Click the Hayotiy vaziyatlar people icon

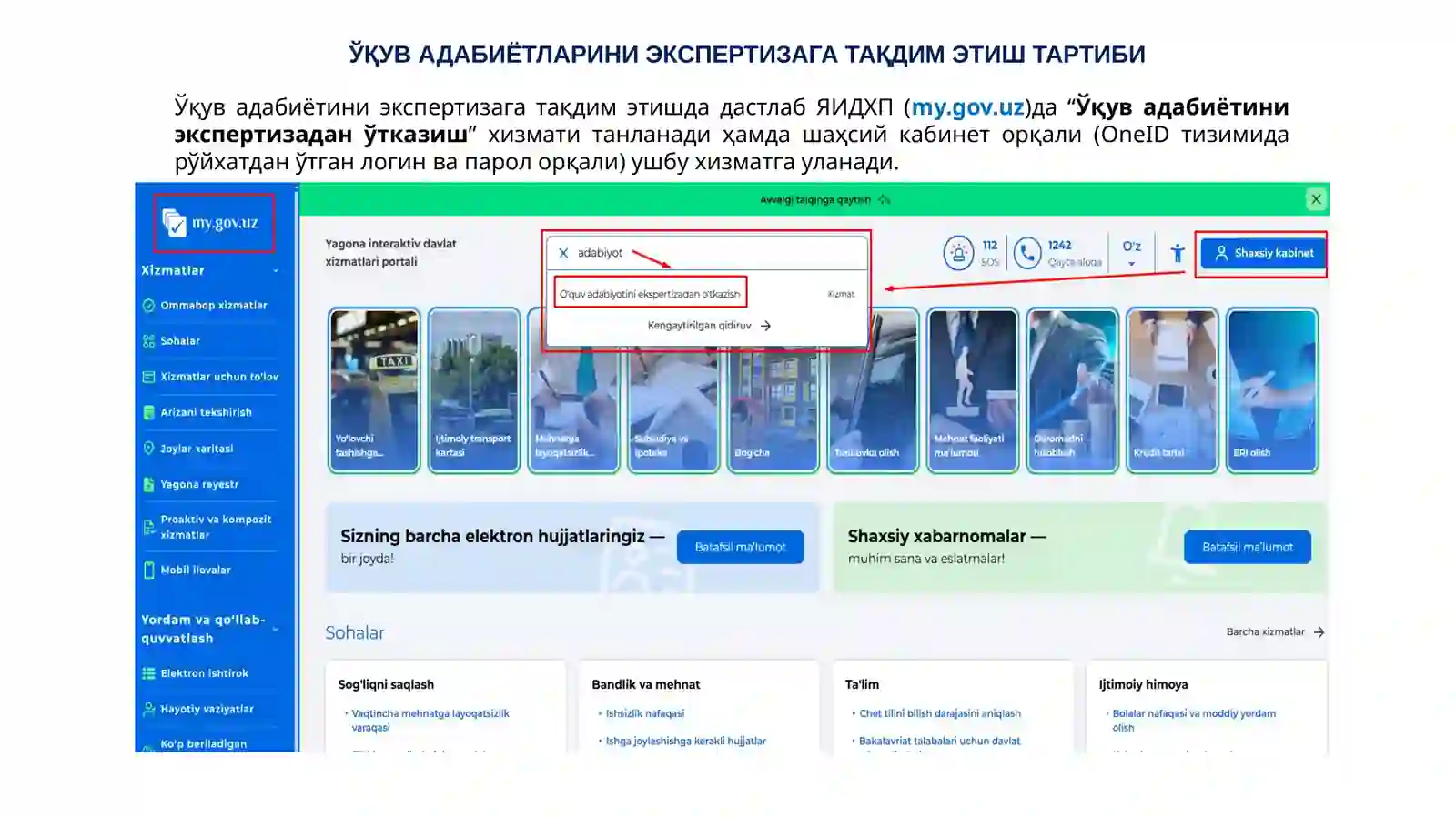coord(148,709)
